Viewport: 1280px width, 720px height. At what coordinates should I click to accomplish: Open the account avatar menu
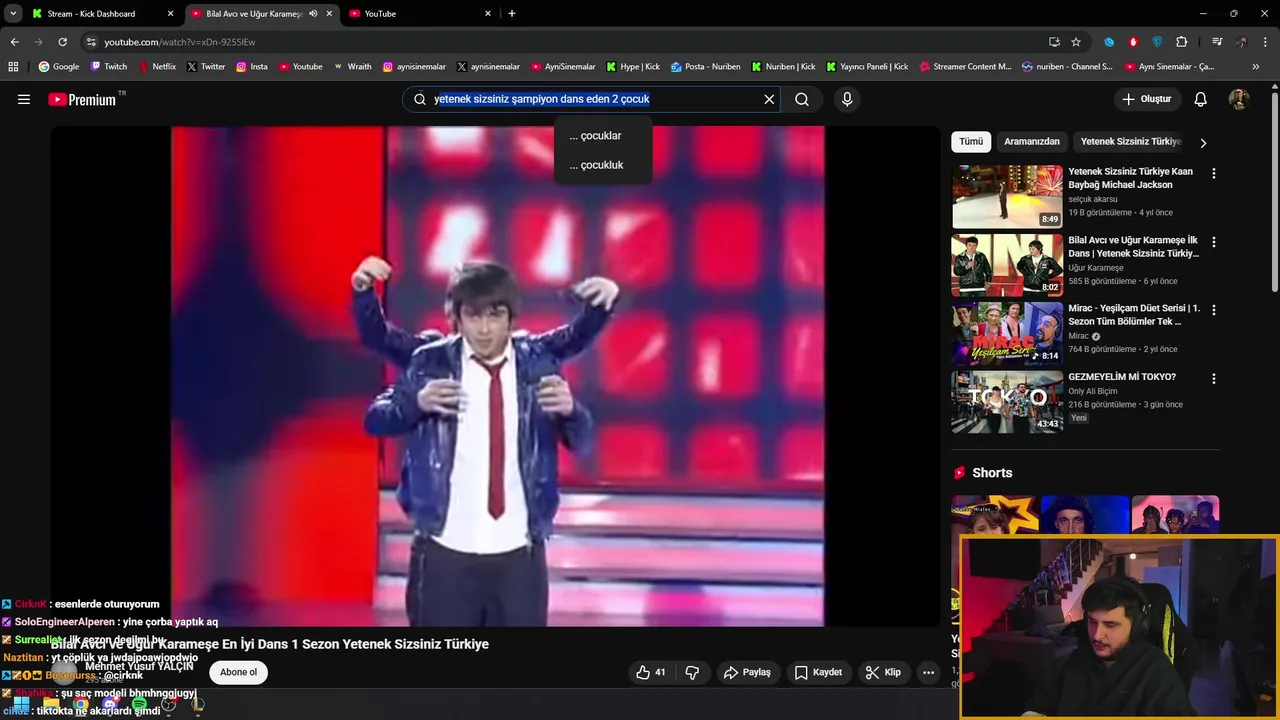[1239, 99]
